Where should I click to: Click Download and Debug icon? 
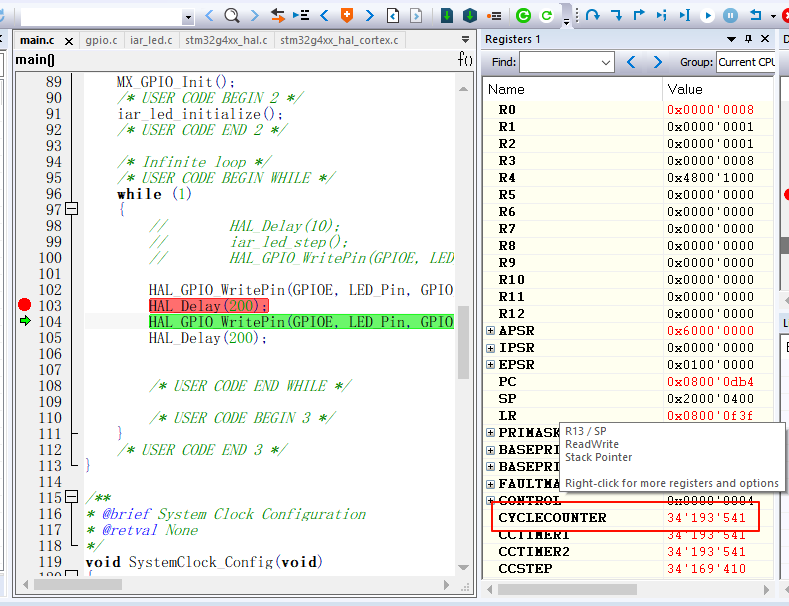pos(446,16)
